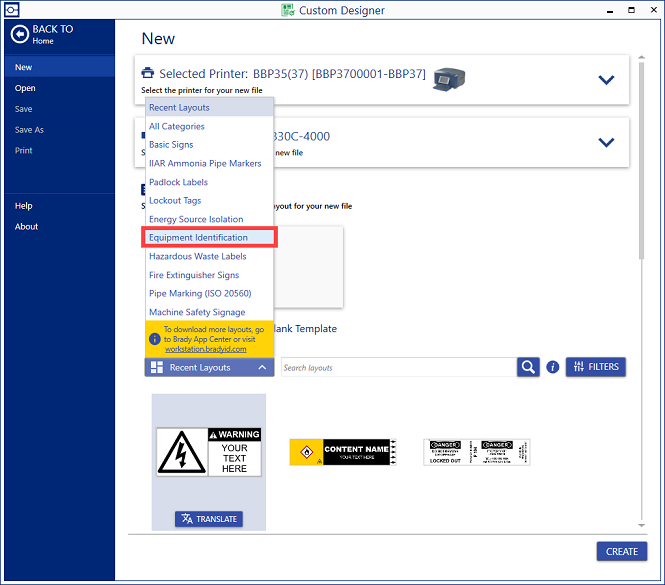Select IIAR Ammonia Pipe Markers category
Viewport: 665px width, 585px height.
pos(210,163)
